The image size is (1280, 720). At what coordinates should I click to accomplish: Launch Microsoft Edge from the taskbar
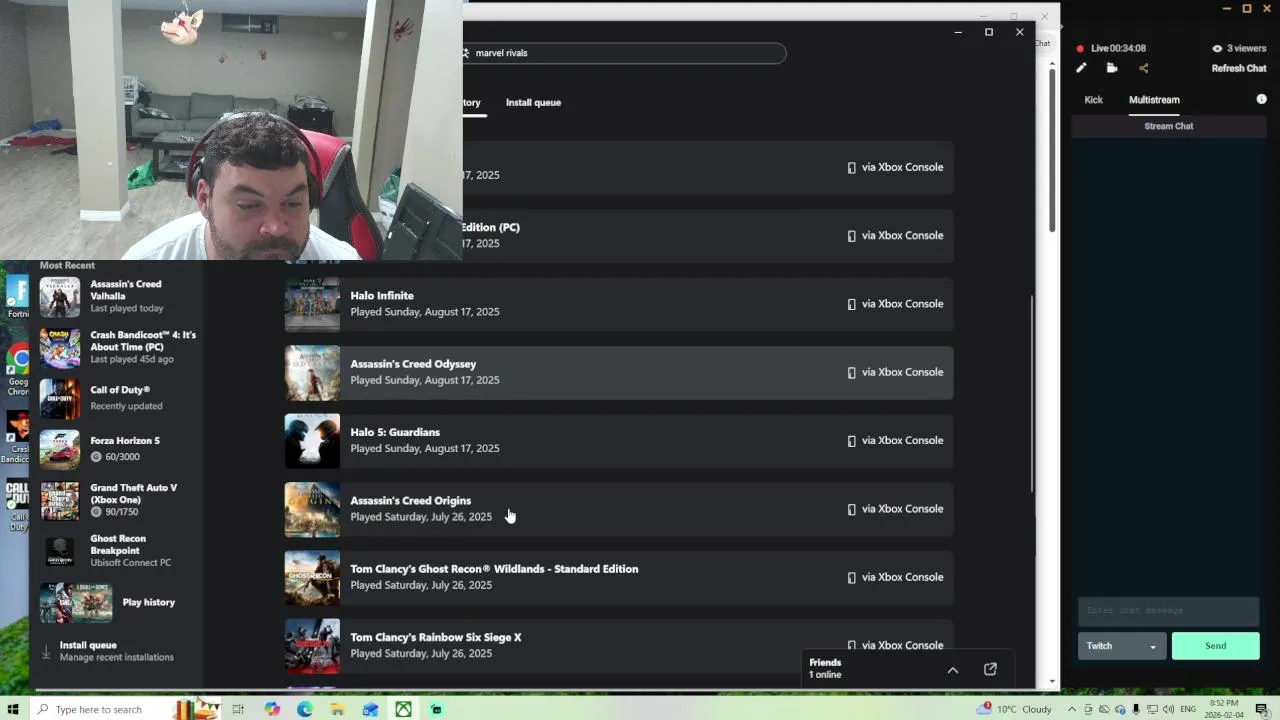tap(305, 709)
